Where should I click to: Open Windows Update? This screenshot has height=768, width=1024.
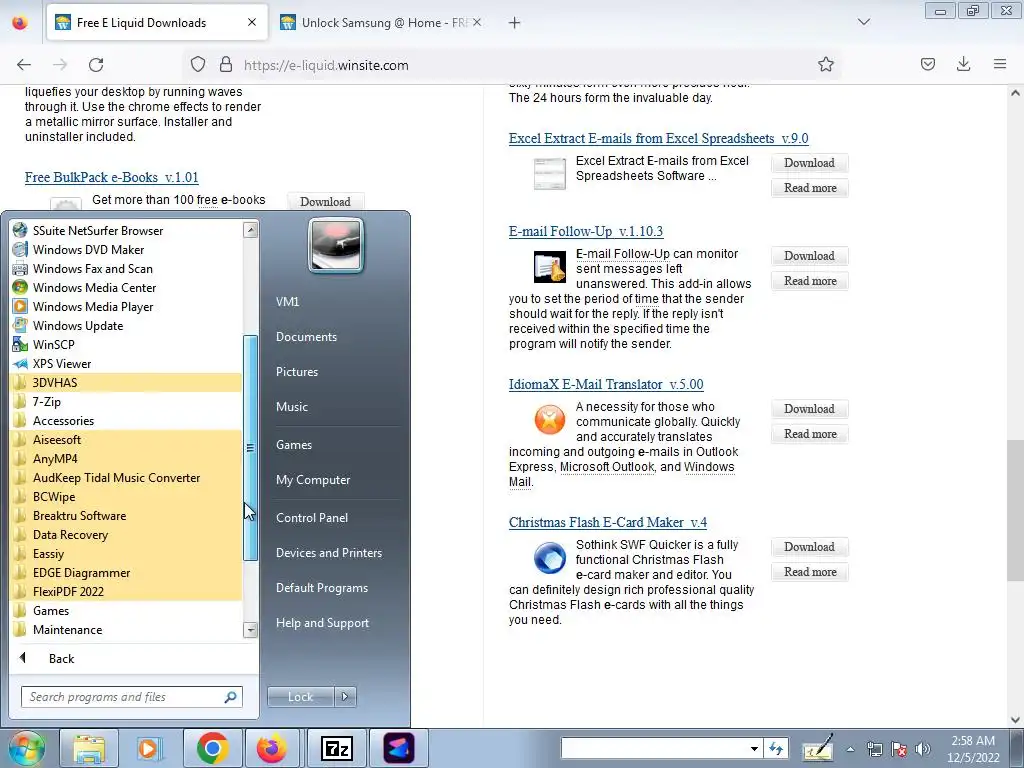point(125,325)
